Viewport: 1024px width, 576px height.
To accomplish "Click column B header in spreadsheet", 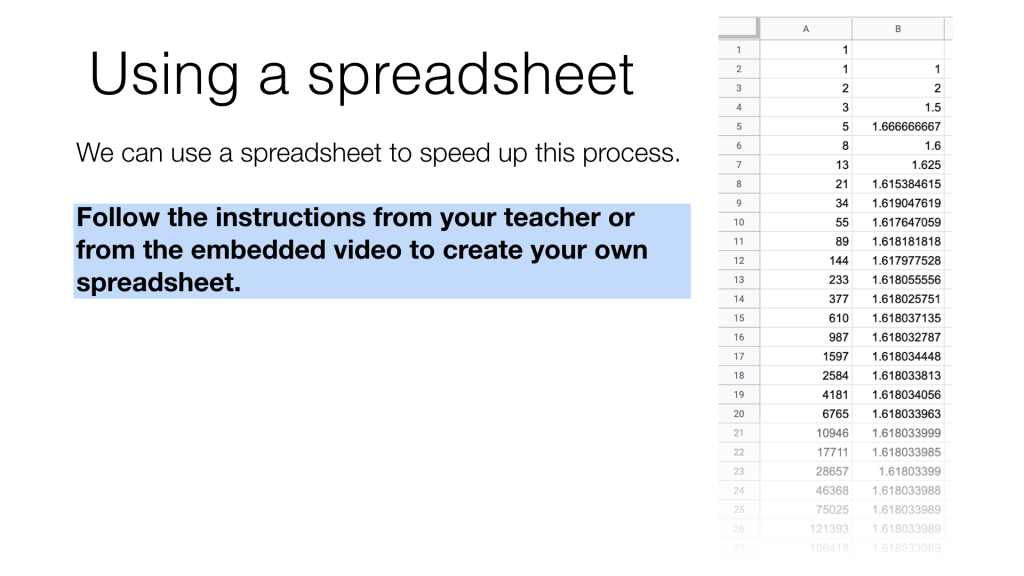I will 898,29.
